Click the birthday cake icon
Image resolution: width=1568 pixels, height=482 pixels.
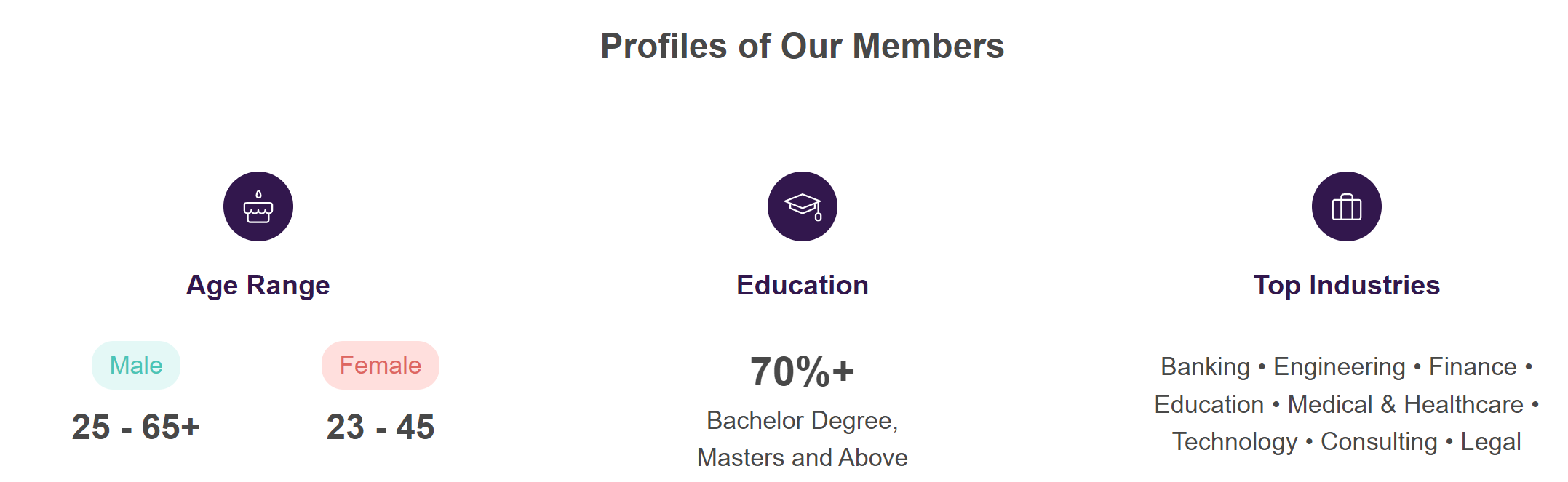click(258, 206)
